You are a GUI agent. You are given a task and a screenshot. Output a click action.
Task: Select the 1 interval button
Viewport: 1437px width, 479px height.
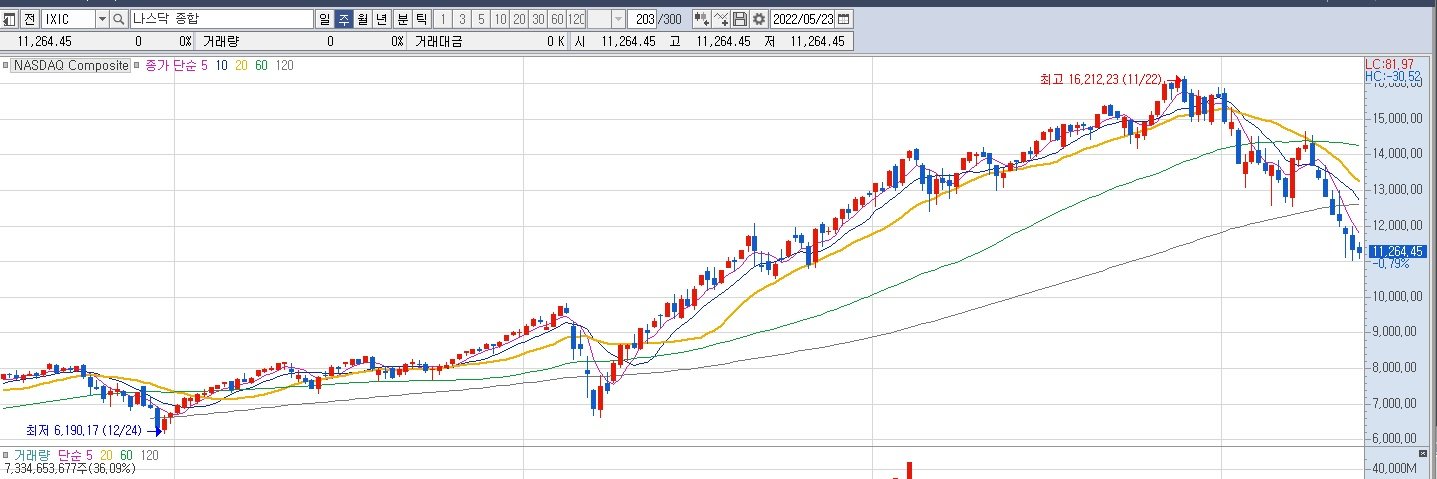point(443,19)
